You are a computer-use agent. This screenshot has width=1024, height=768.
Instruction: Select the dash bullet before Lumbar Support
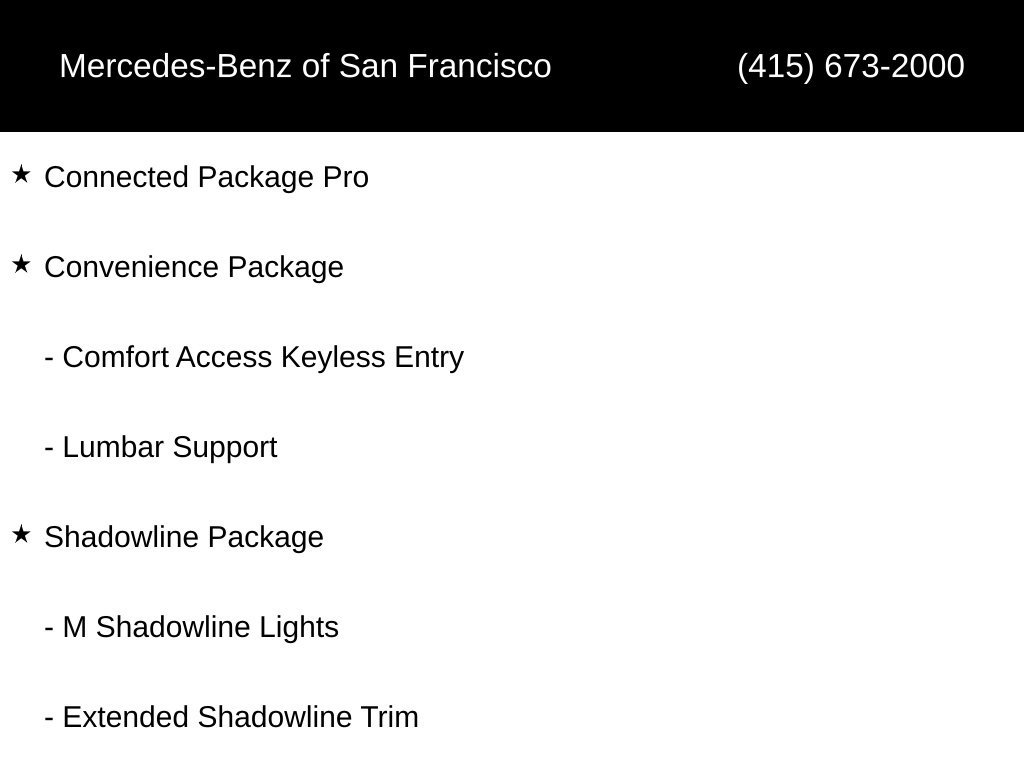(49, 449)
